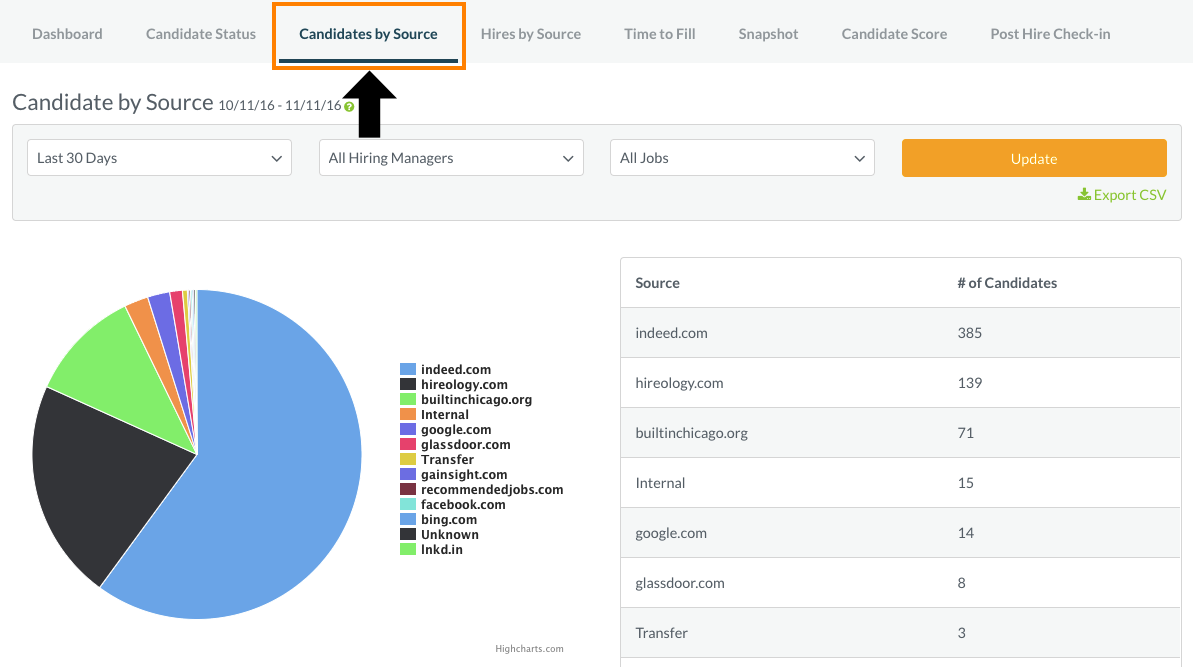Expand the Last 30 Days dropdown

click(159, 157)
